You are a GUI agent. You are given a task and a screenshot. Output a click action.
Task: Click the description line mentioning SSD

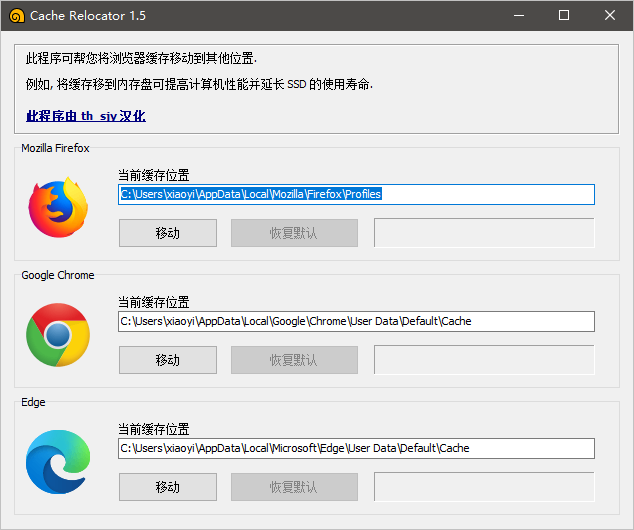[x=199, y=84]
